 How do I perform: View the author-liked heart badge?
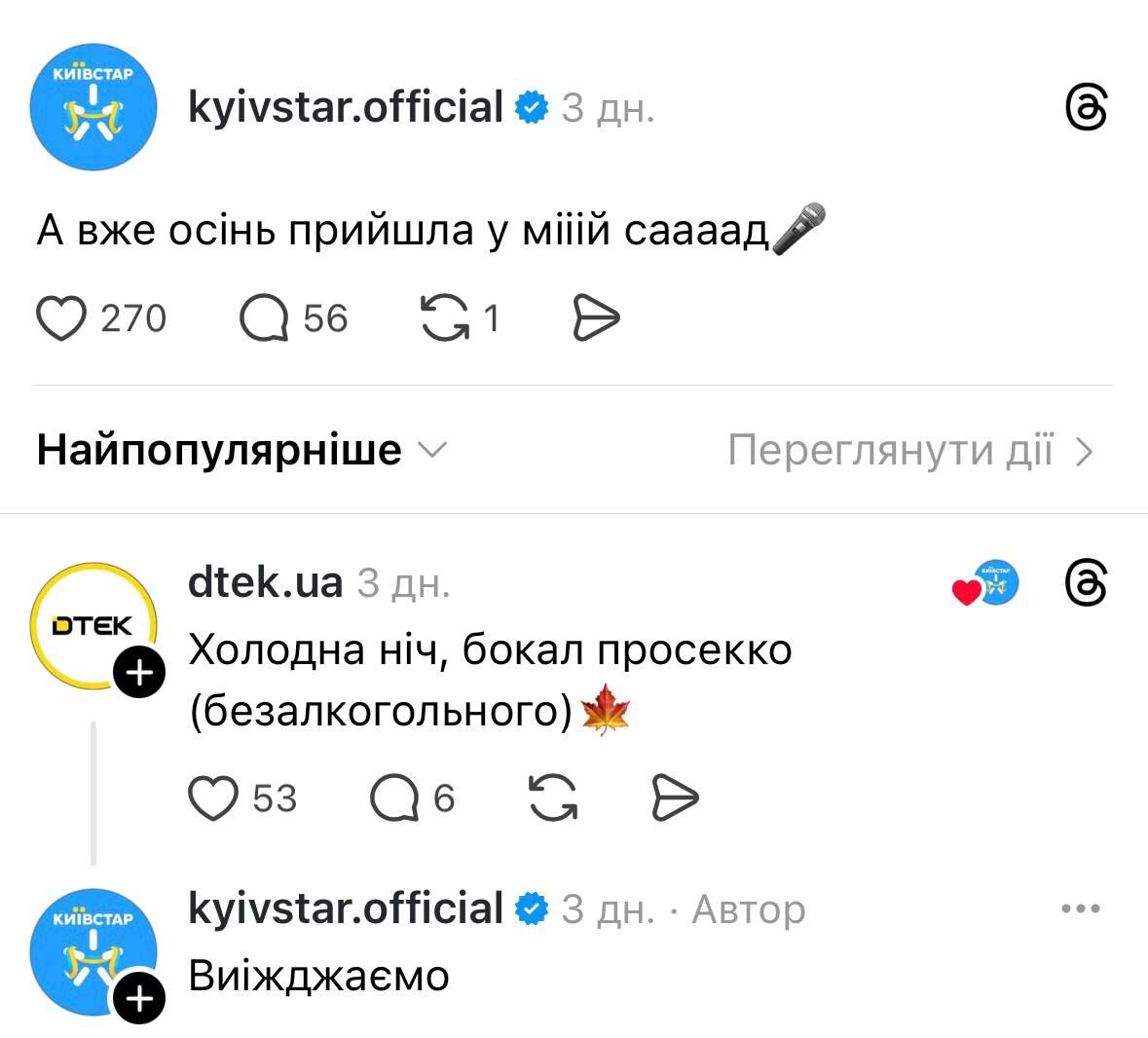point(984,585)
